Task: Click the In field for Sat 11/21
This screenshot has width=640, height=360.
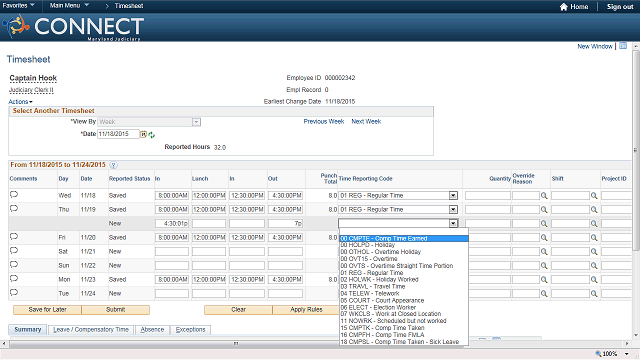Action: pos(172,251)
